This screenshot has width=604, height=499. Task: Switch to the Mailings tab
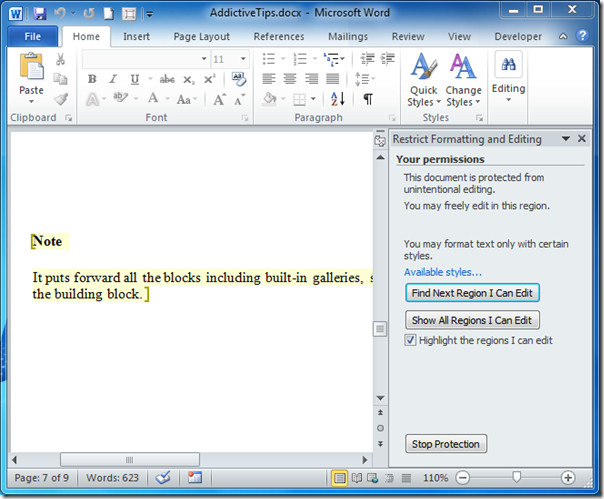pyautogui.click(x=348, y=37)
